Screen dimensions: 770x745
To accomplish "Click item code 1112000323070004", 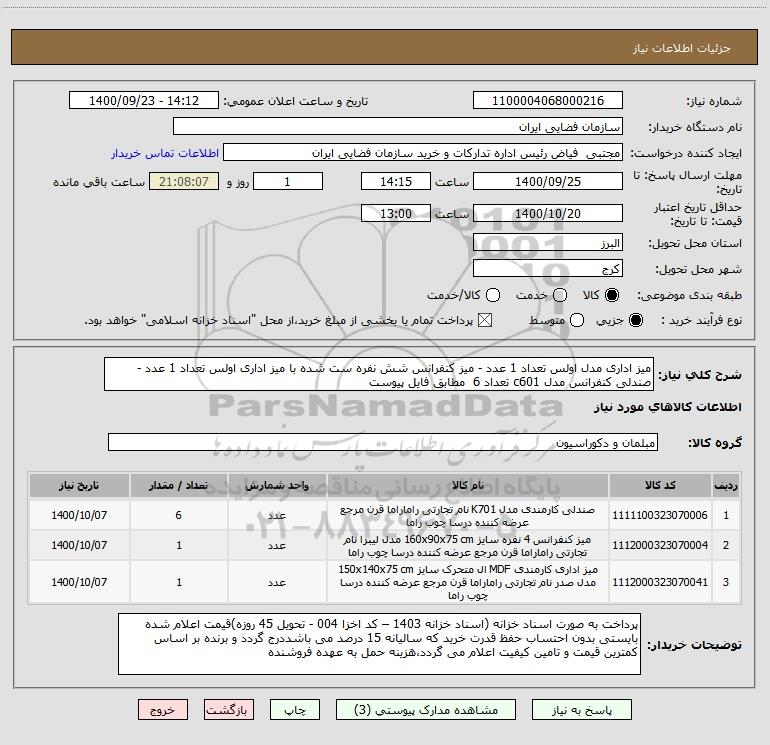I will (660, 545).
